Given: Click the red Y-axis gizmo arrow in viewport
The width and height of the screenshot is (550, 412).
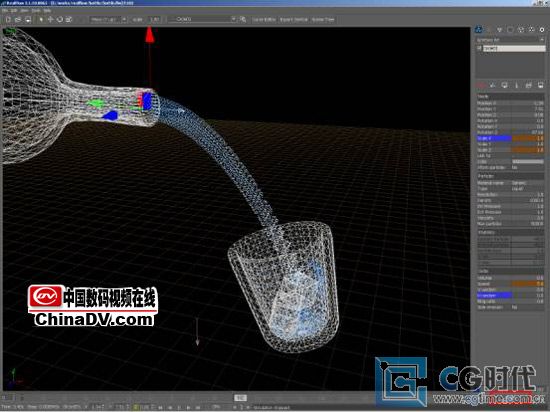Looking at the screenshot, I should coord(150,35).
